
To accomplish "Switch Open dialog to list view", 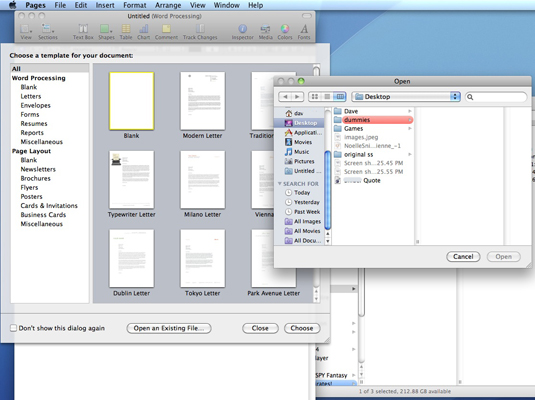I will (x=327, y=97).
